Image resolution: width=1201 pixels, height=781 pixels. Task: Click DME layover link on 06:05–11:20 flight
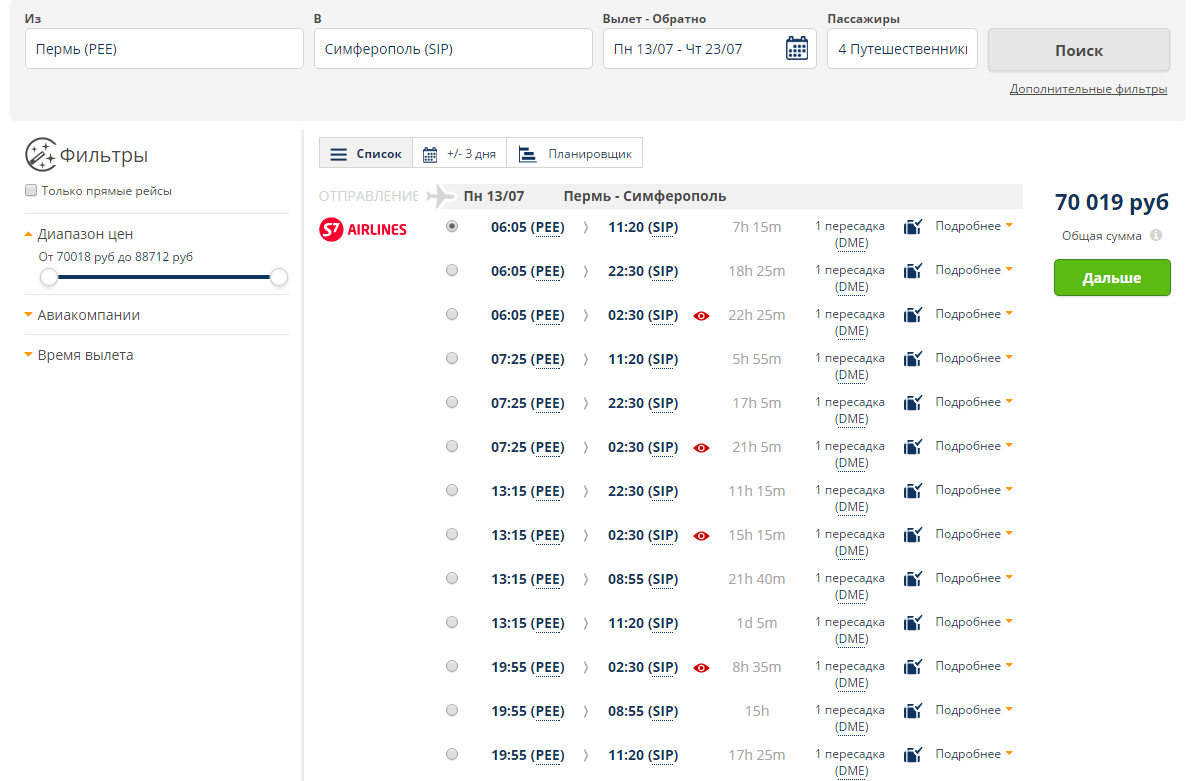[852, 243]
